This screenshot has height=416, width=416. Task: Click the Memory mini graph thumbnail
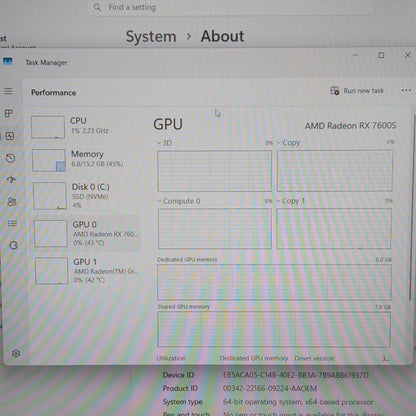(49, 160)
